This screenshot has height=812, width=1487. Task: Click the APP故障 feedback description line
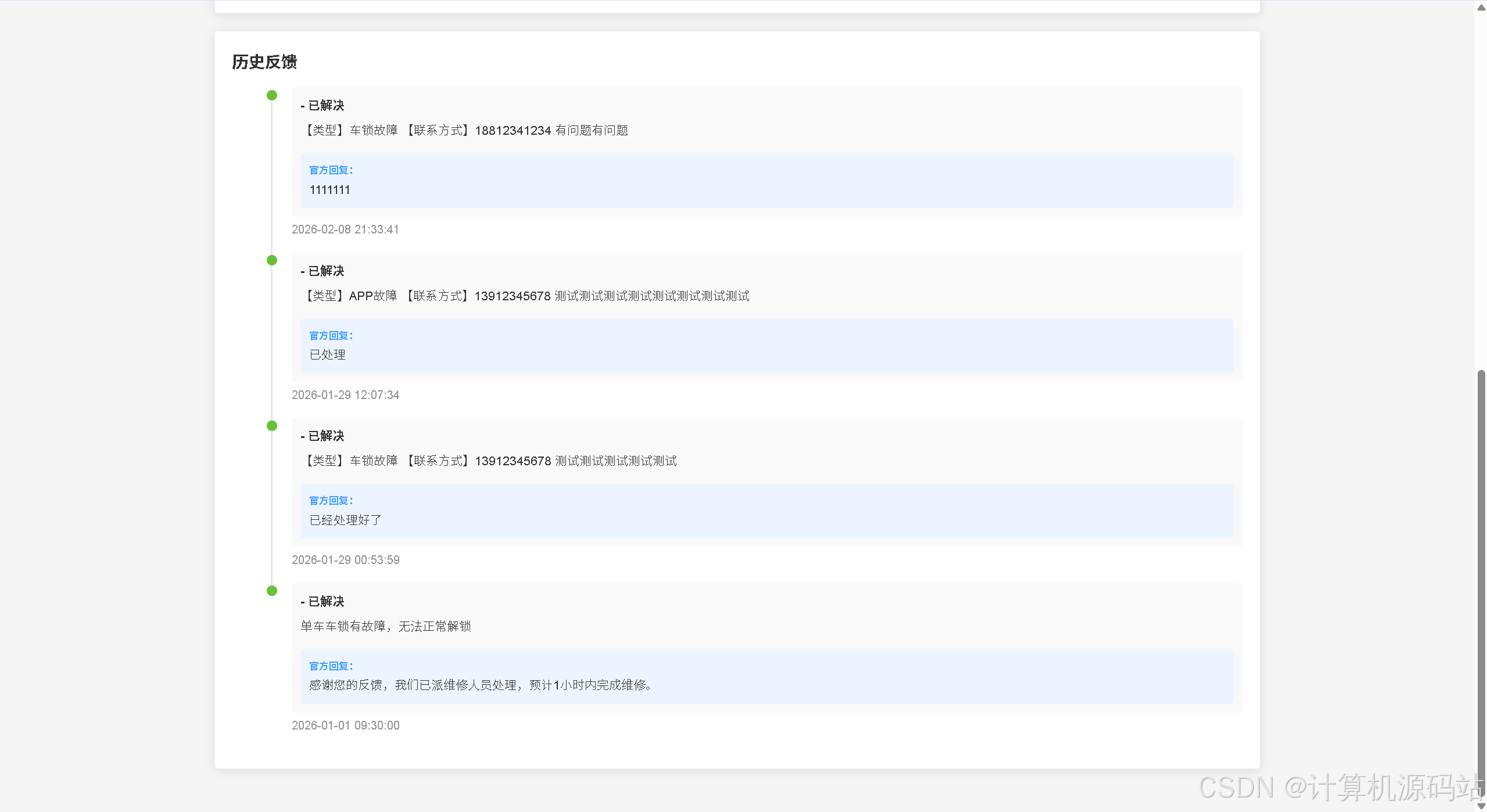coord(525,296)
